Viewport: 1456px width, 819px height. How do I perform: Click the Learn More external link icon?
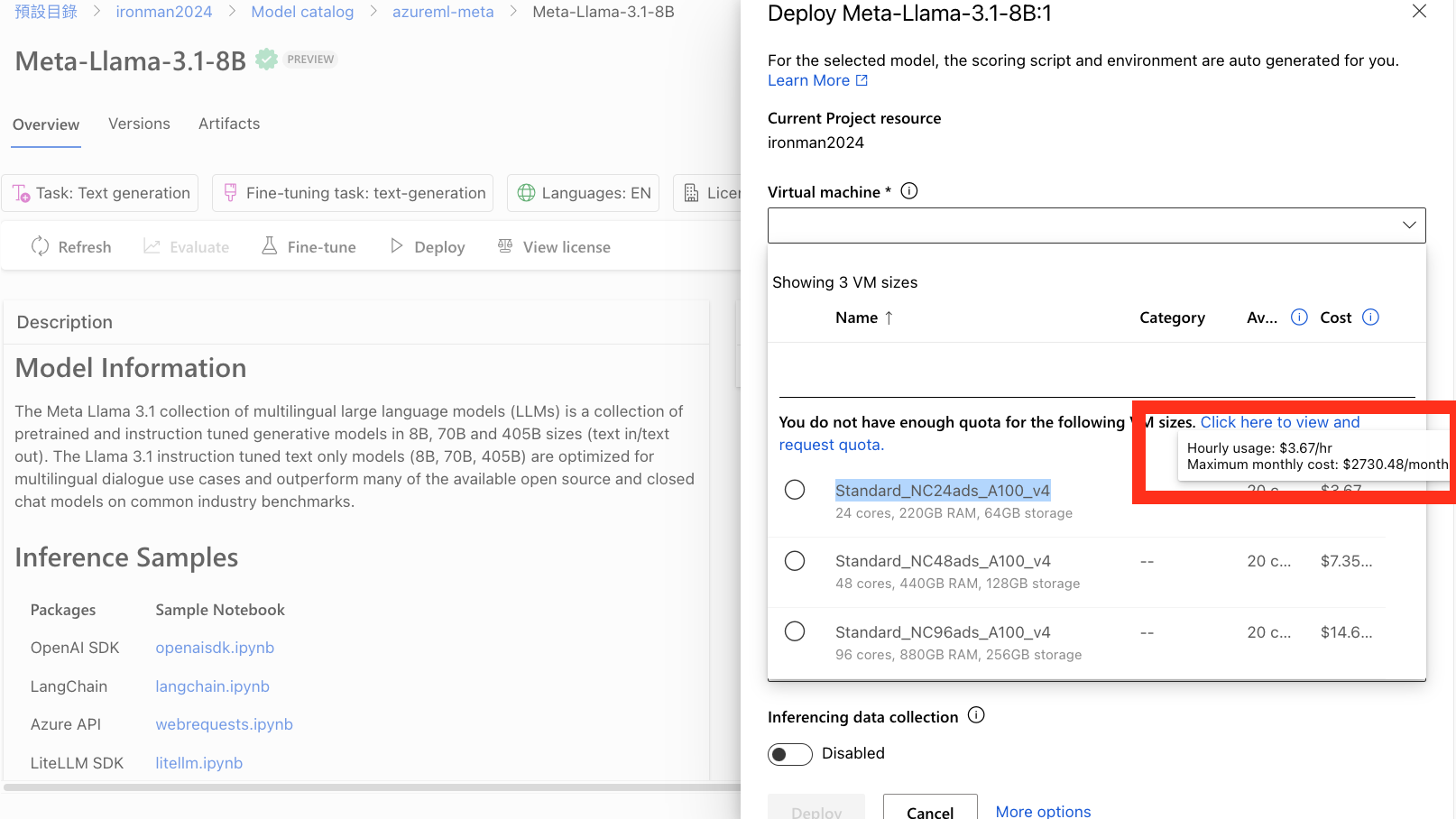pos(862,80)
